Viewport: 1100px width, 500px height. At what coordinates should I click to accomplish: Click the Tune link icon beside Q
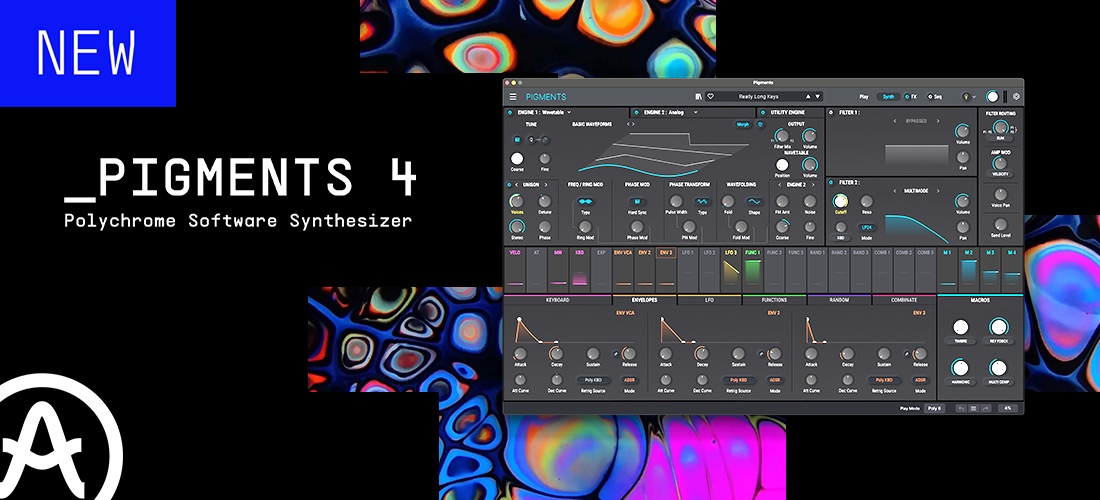pos(543,140)
